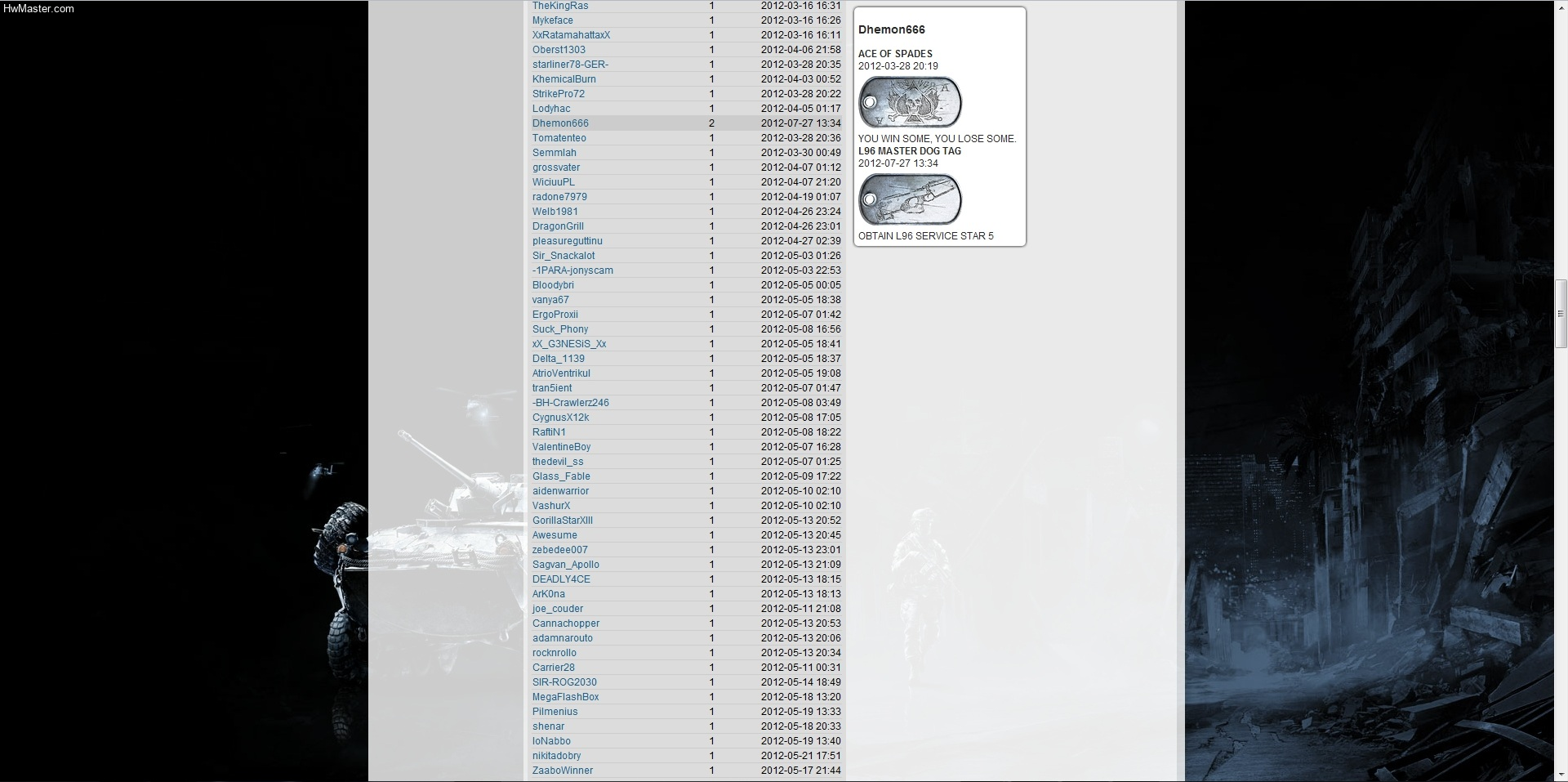Open player TheKingRas profile link

[x=560, y=6]
